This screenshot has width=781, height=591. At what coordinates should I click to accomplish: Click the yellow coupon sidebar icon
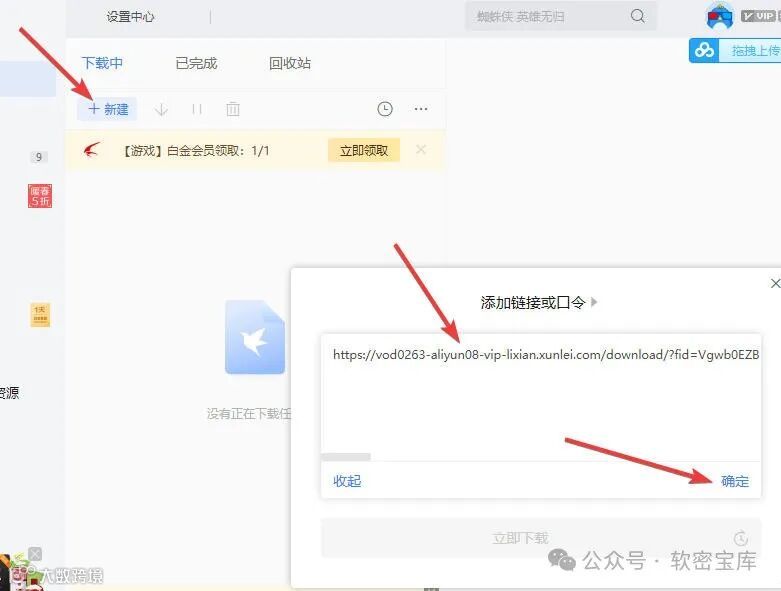[40, 315]
